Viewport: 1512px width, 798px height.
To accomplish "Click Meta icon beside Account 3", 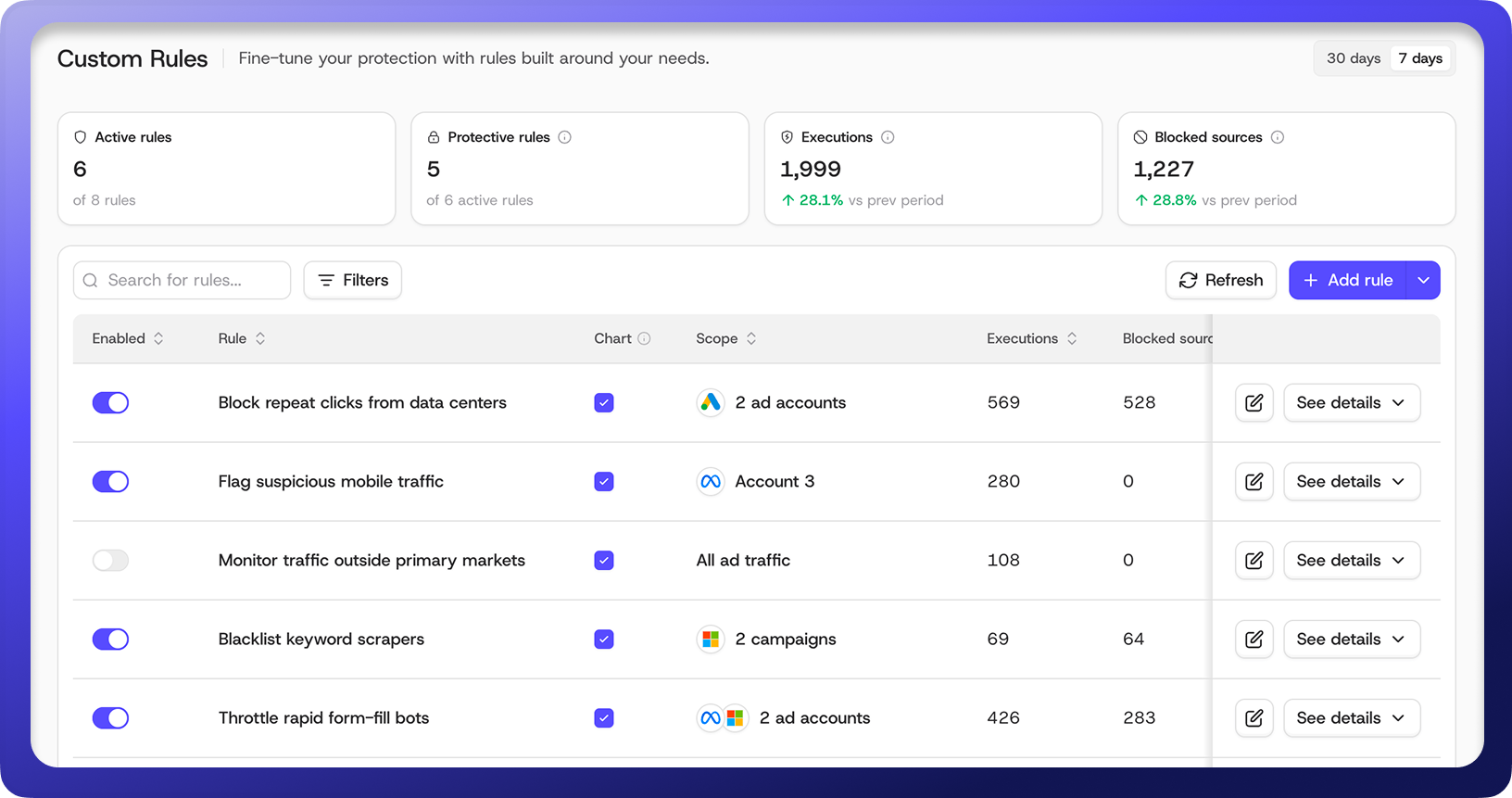I will (x=711, y=481).
